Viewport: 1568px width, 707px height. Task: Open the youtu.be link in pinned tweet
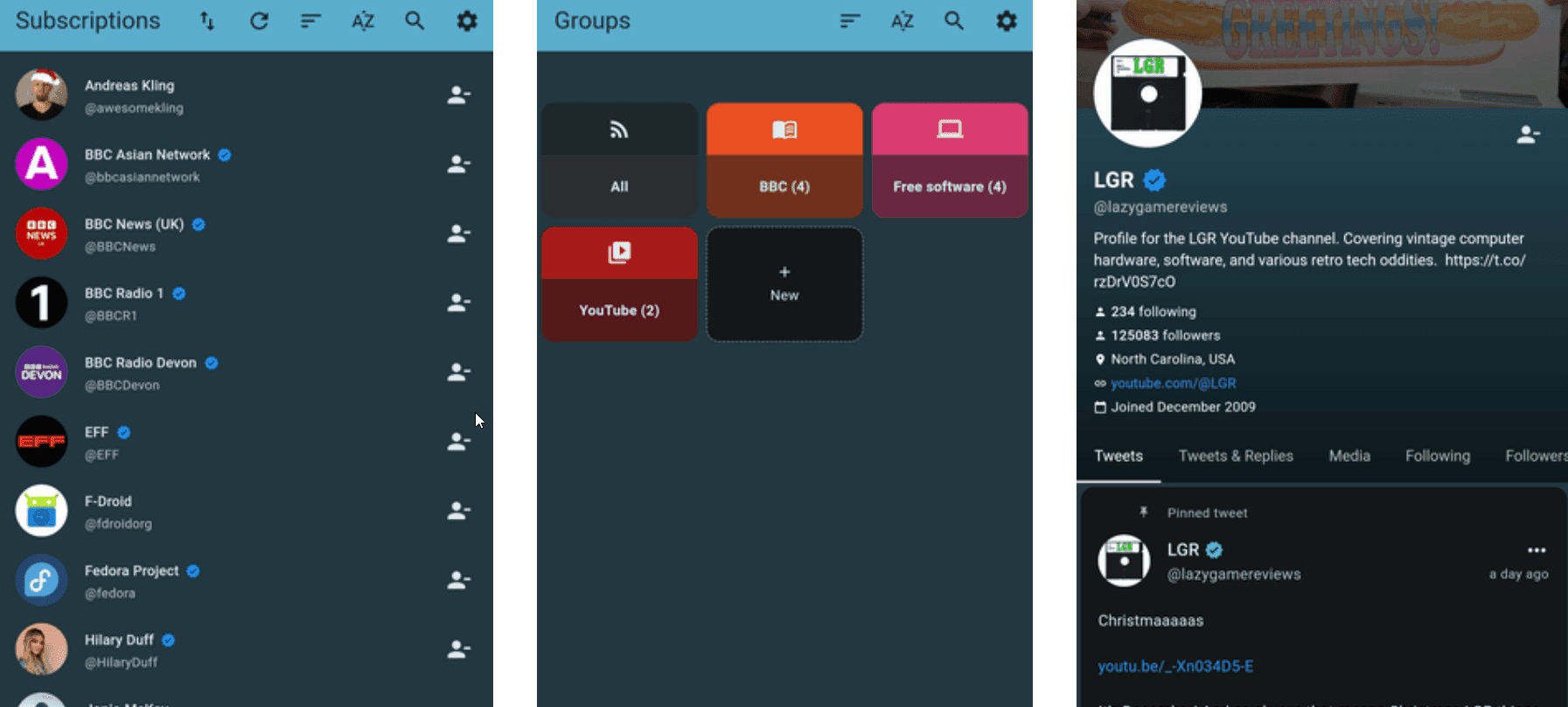click(x=1175, y=667)
